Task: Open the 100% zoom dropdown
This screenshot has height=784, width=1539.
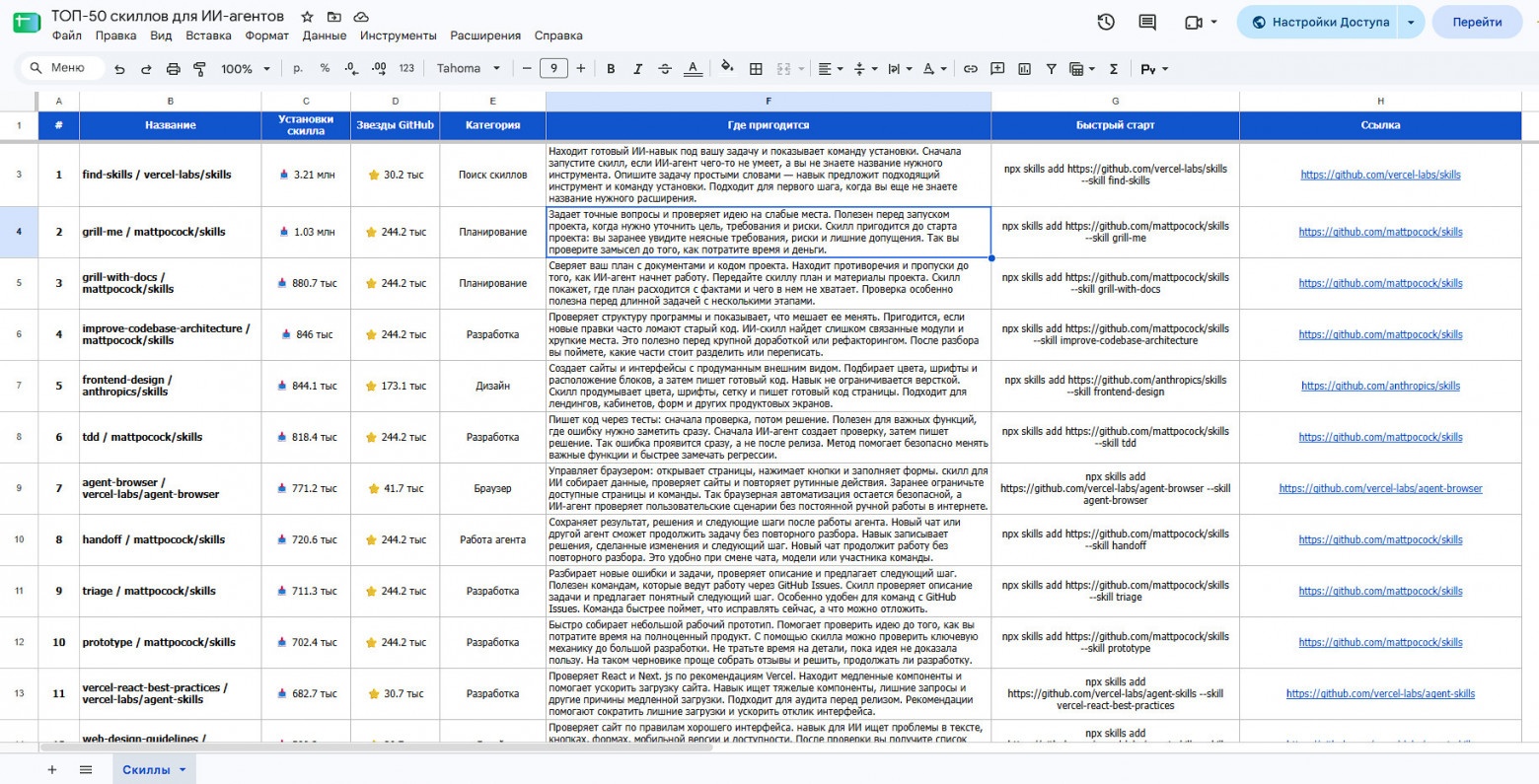Action: (x=246, y=69)
